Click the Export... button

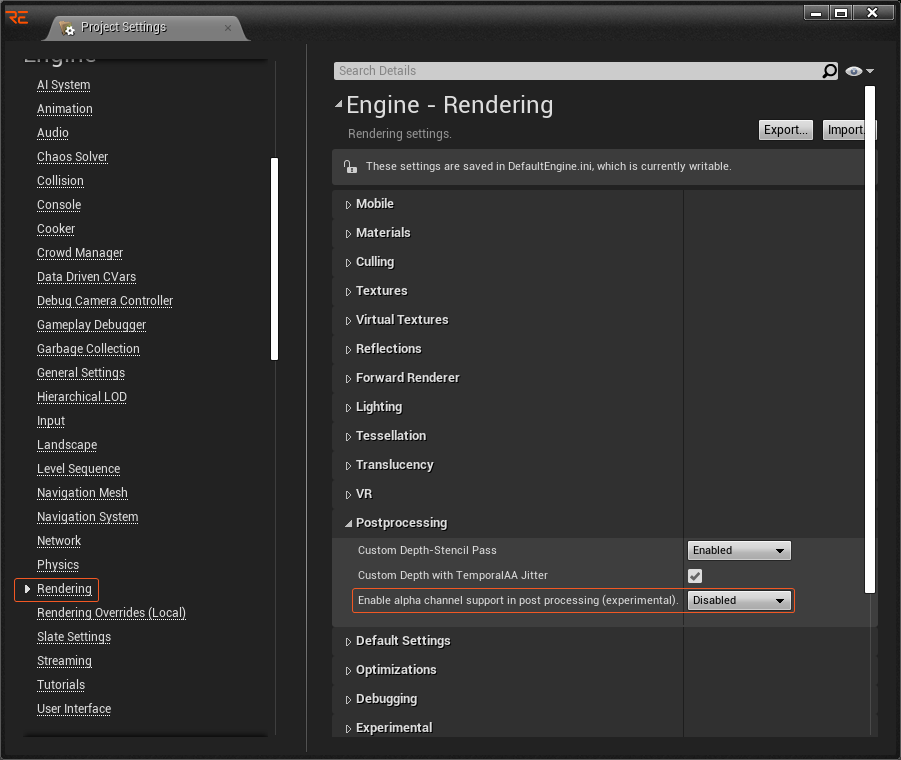click(x=785, y=130)
